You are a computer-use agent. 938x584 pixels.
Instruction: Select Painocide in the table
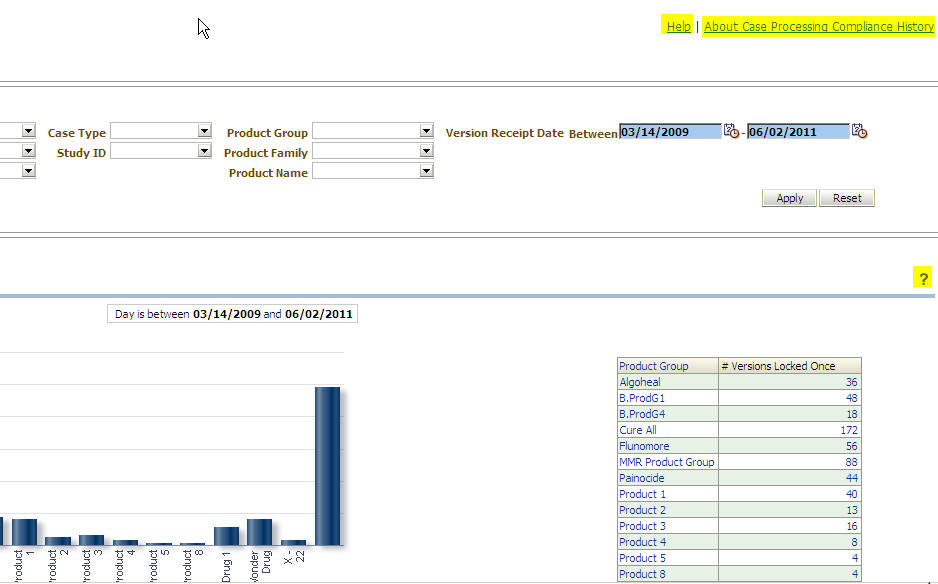point(641,478)
